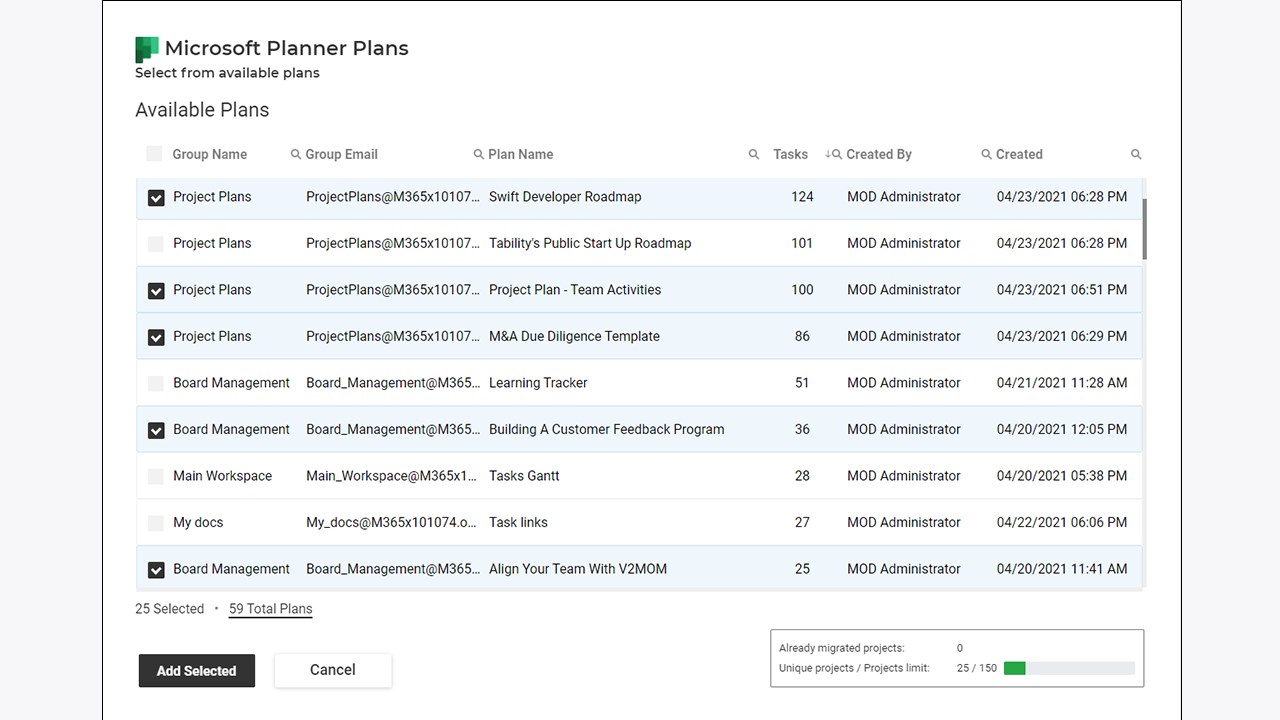Click My_docs@M365x101074.o... group email cell
This screenshot has height=720, width=1280.
392,522
